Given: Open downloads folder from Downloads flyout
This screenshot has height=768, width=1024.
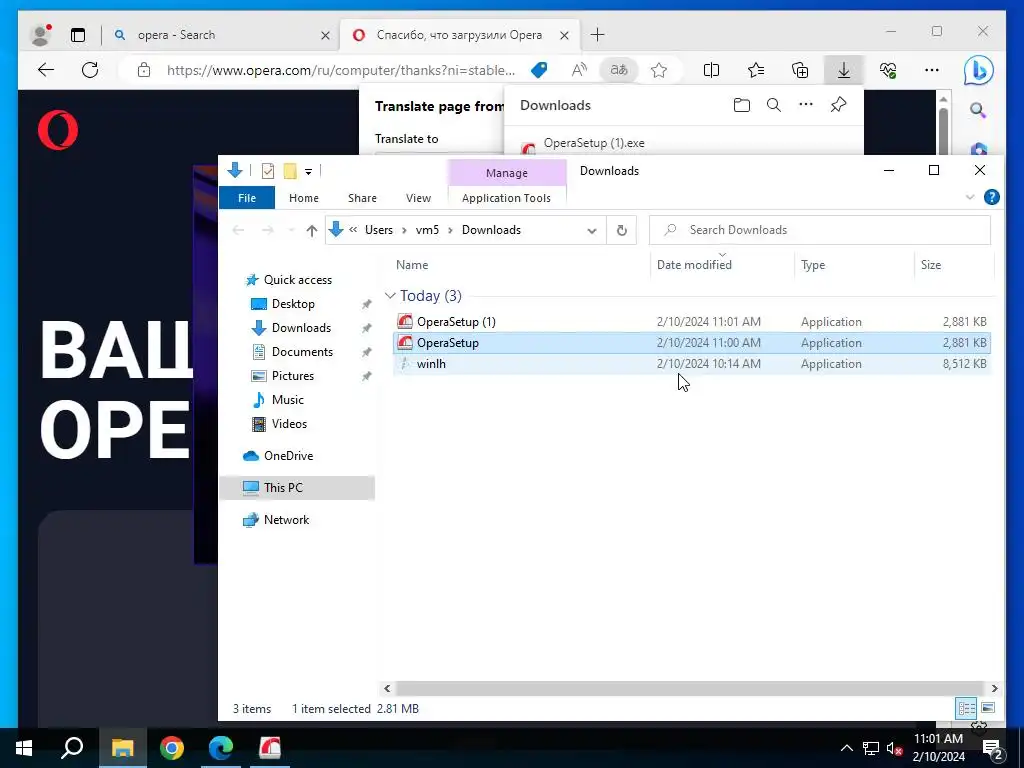Looking at the screenshot, I should 742,105.
